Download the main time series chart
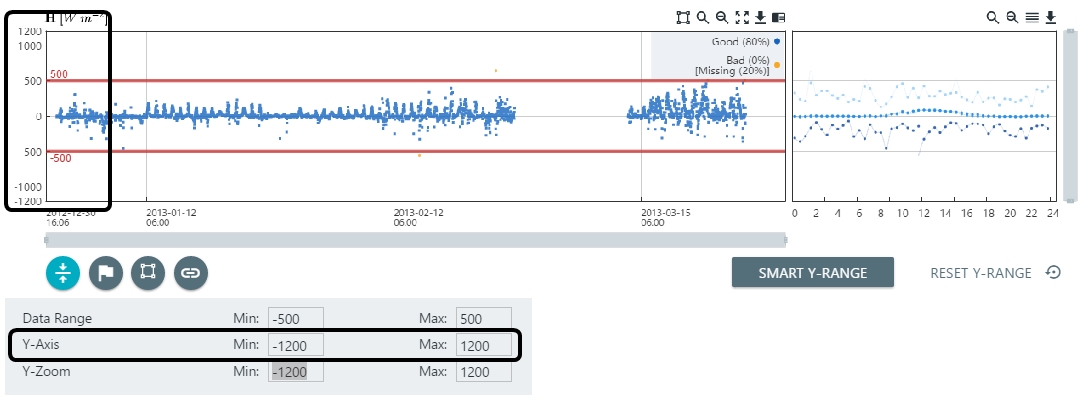The height and width of the screenshot is (399, 1085). (x=760, y=18)
